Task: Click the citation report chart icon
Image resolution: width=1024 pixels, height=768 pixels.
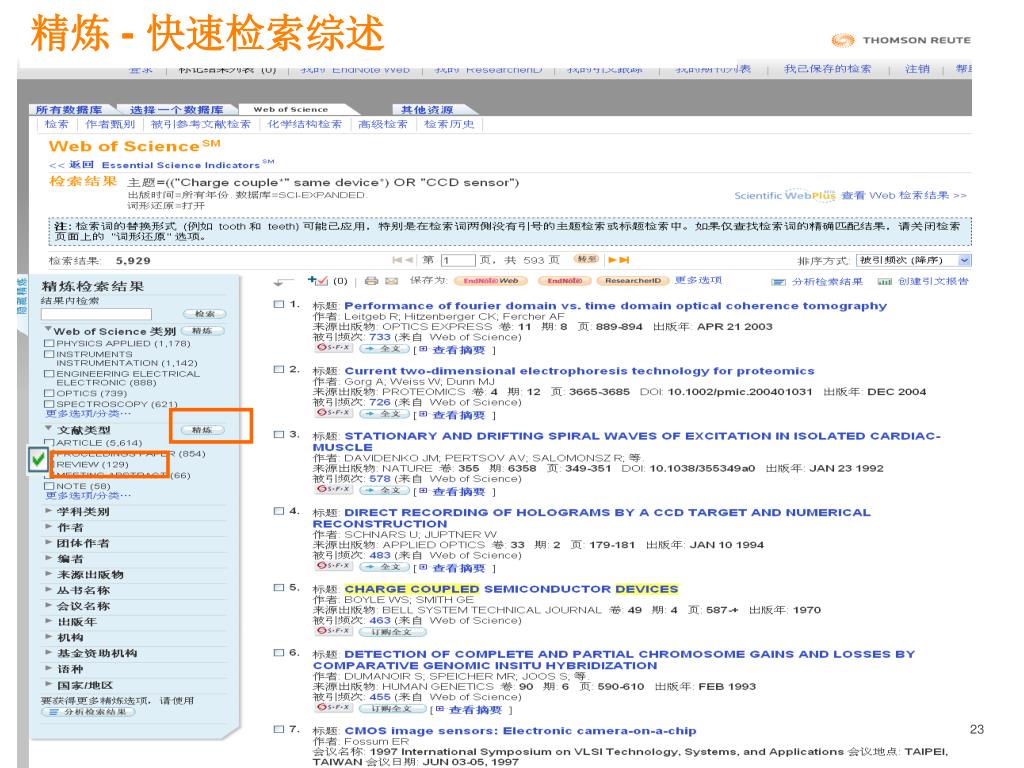Action: coord(884,281)
